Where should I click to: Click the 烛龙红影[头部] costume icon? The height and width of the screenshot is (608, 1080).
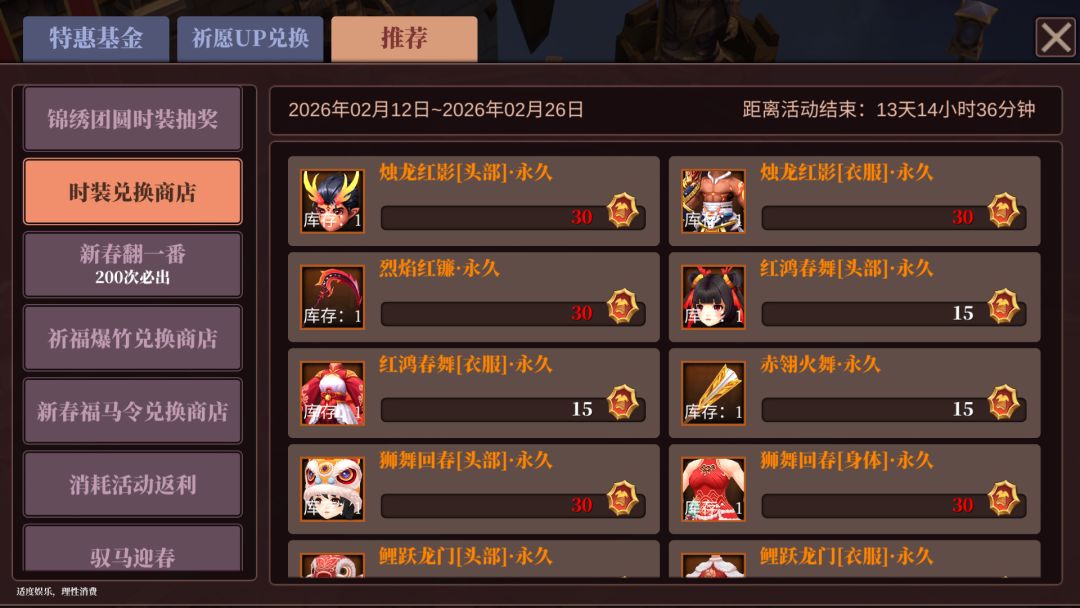(332, 201)
